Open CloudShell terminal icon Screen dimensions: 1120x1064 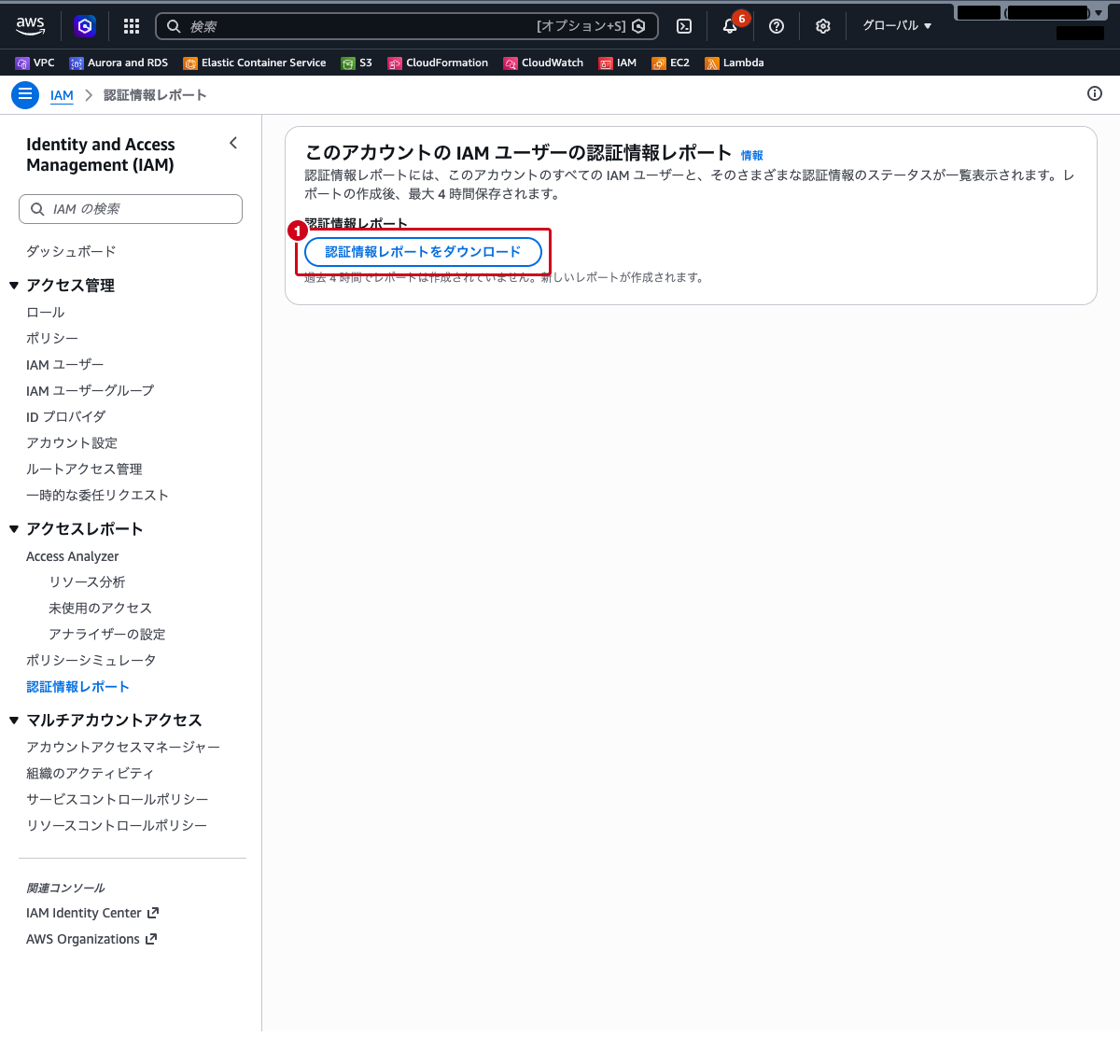tap(683, 26)
